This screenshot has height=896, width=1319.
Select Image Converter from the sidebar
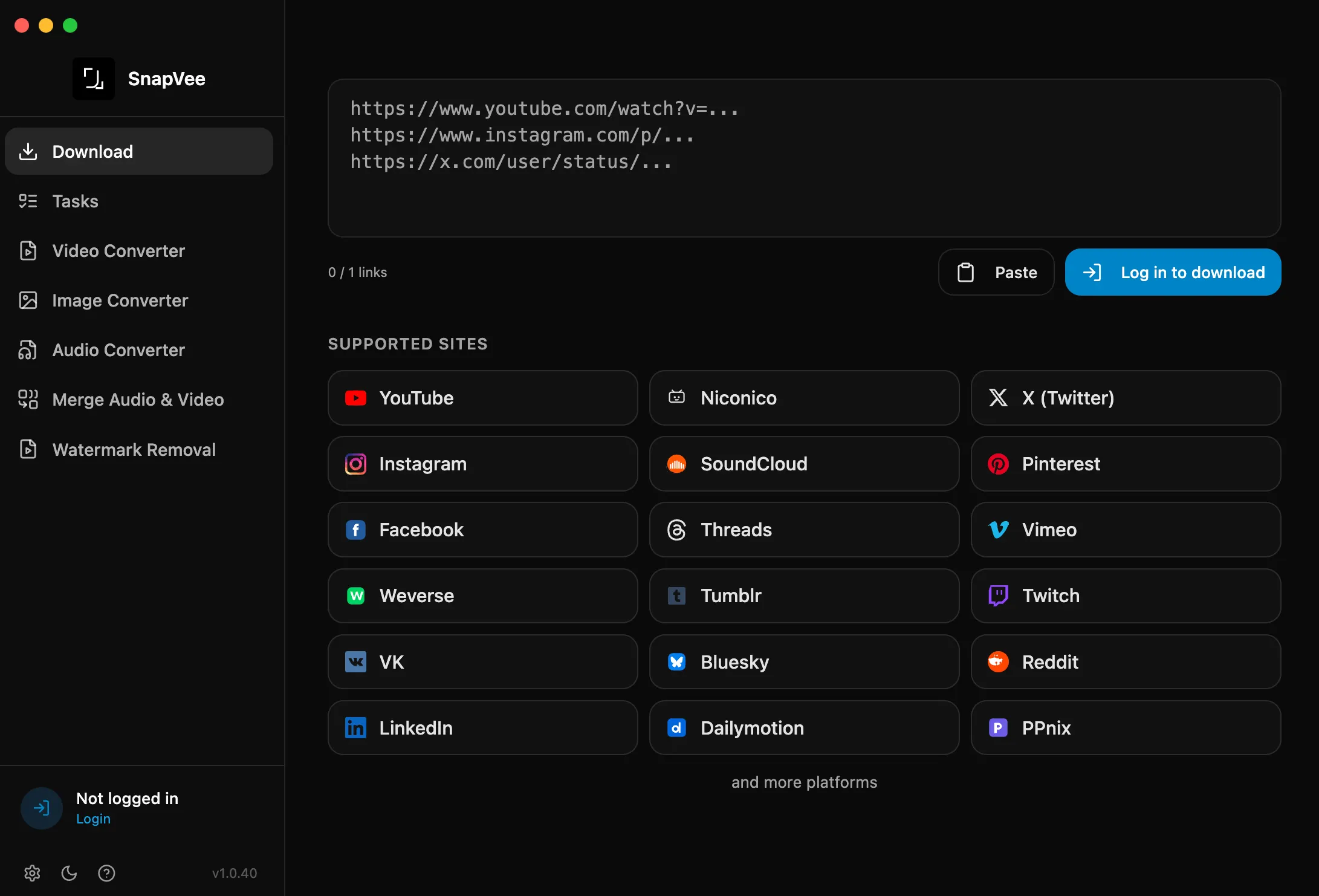(139, 300)
